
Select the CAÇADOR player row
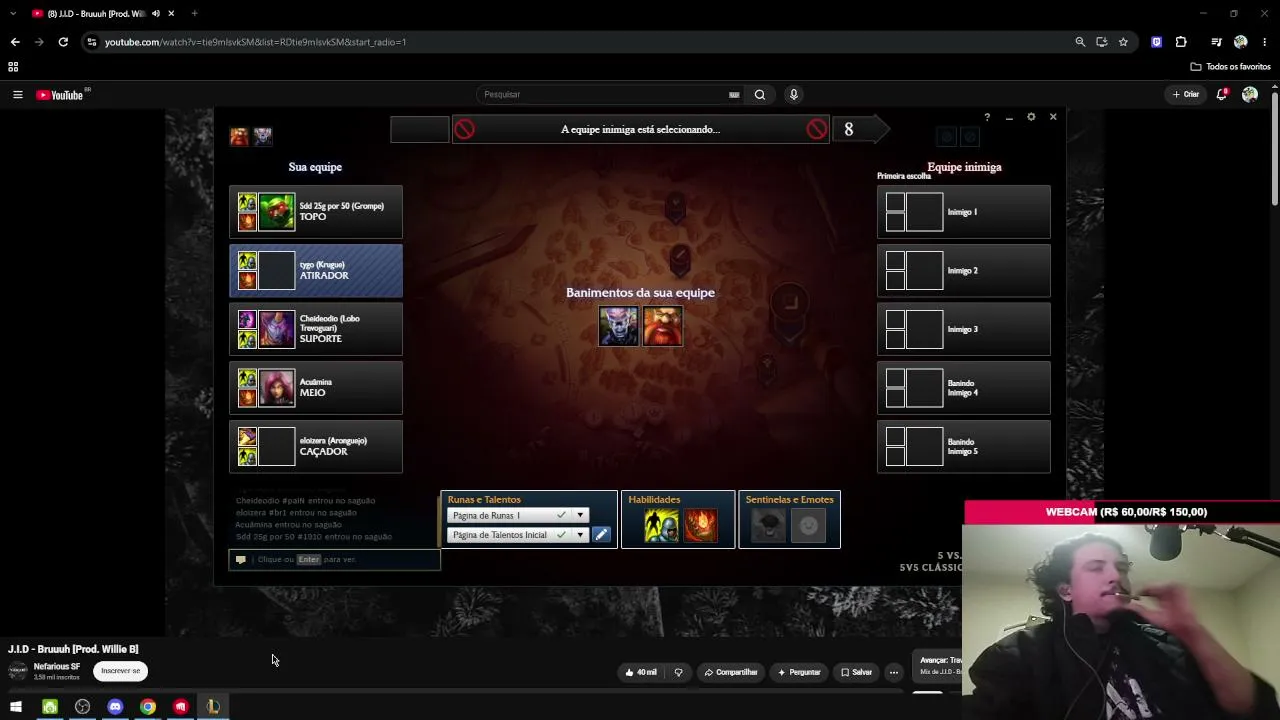316,447
